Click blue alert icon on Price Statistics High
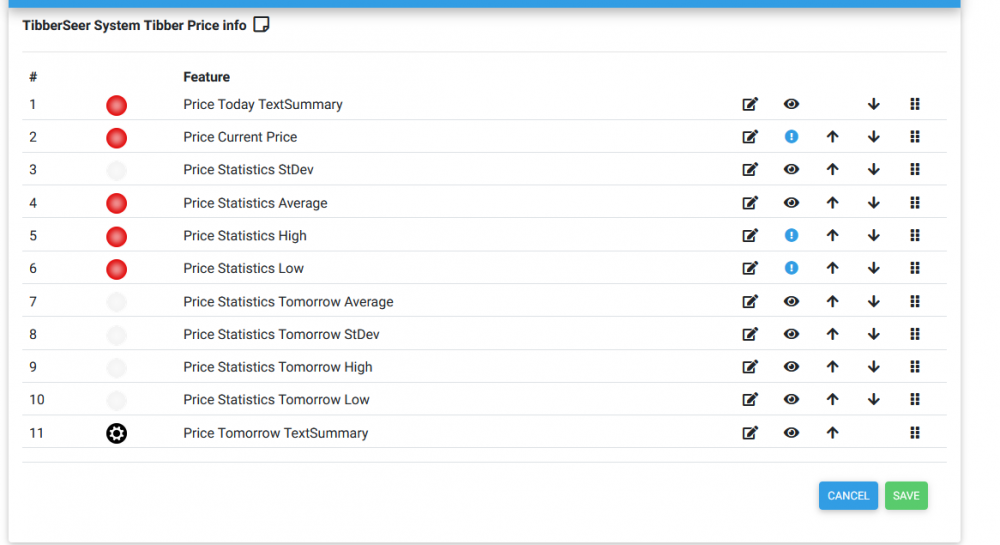The height and width of the screenshot is (545, 1000). click(791, 236)
